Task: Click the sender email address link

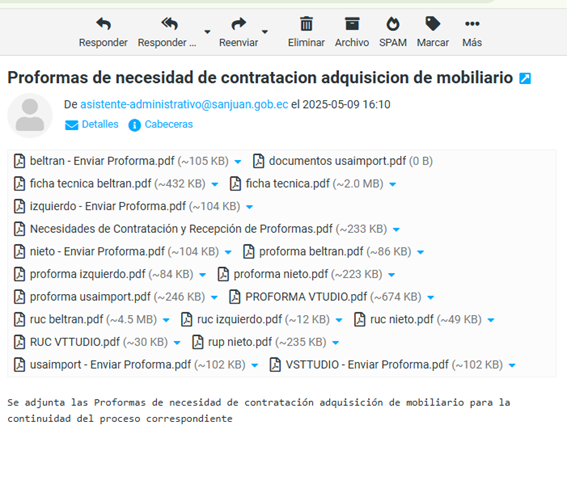Action: click(184, 105)
